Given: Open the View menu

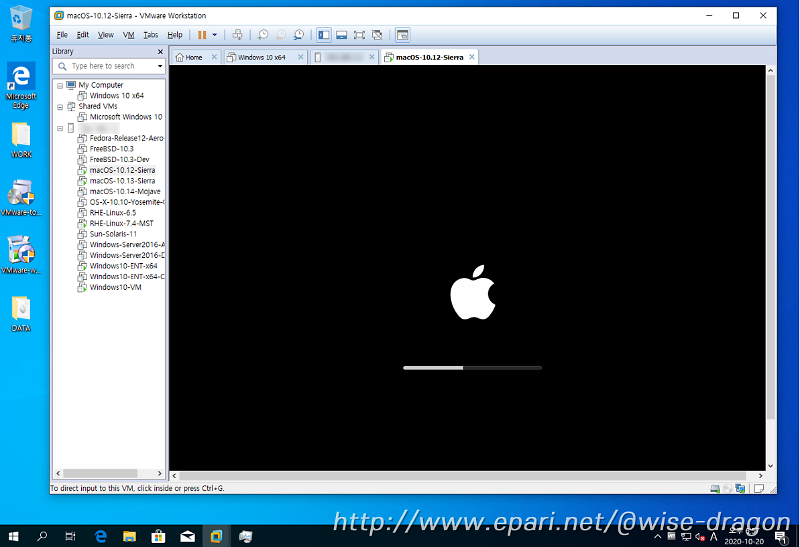Looking at the screenshot, I should tap(106, 35).
